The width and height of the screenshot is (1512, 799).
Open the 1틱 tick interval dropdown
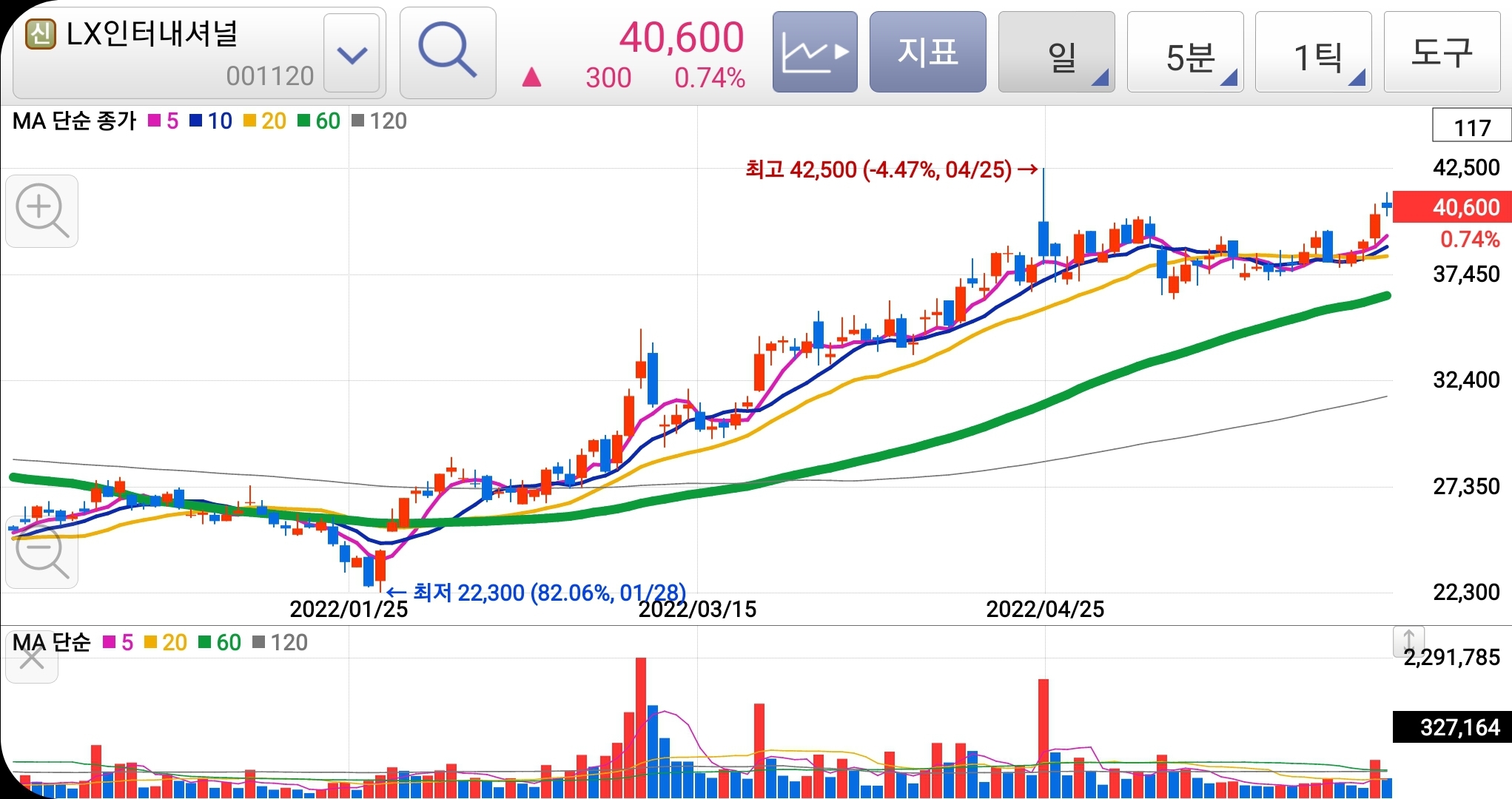(x=1313, y=53)
